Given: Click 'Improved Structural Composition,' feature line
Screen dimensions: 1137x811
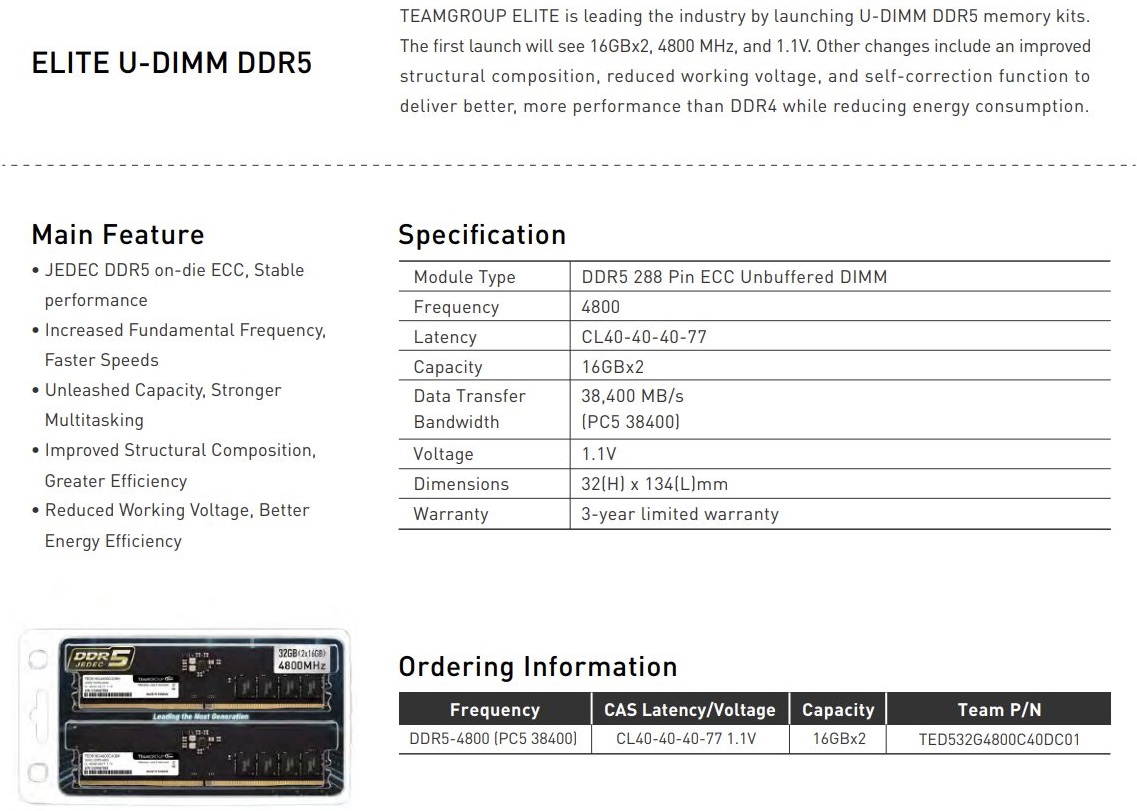Looking at the screenshot, I should (180, 450).
